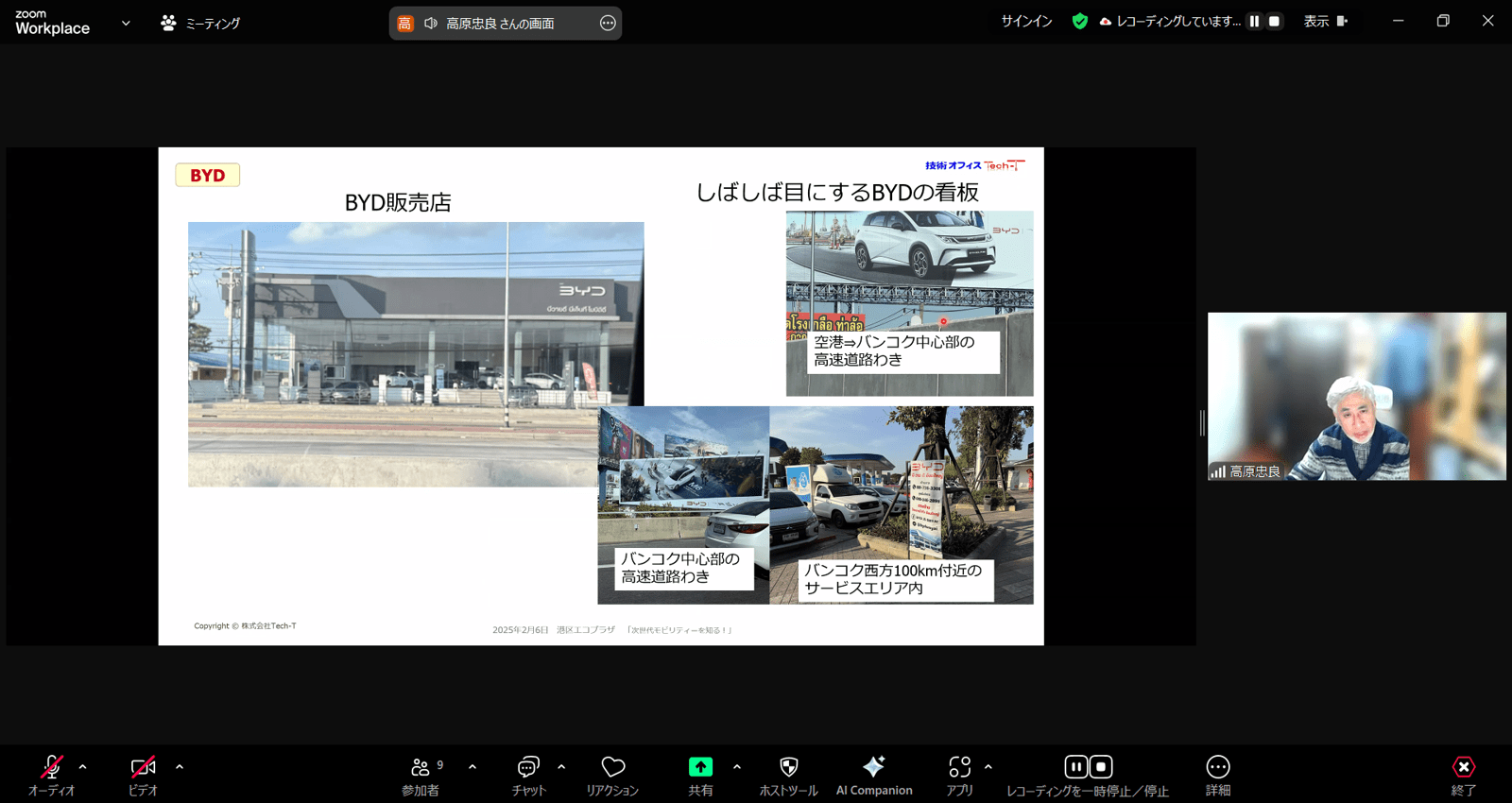Viewport: 1512px width, 803px height.
Task: Click the ミーティング meeting tab
Action: point(200,23)
